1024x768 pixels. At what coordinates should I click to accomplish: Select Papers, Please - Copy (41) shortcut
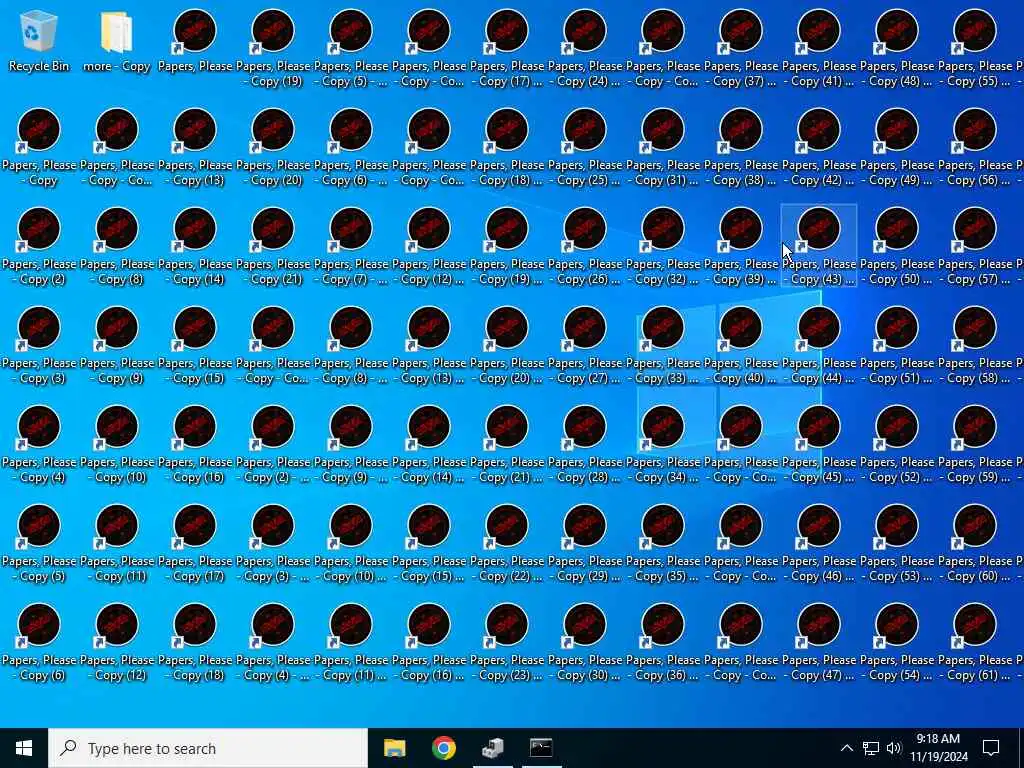click(x=819, y=49)
